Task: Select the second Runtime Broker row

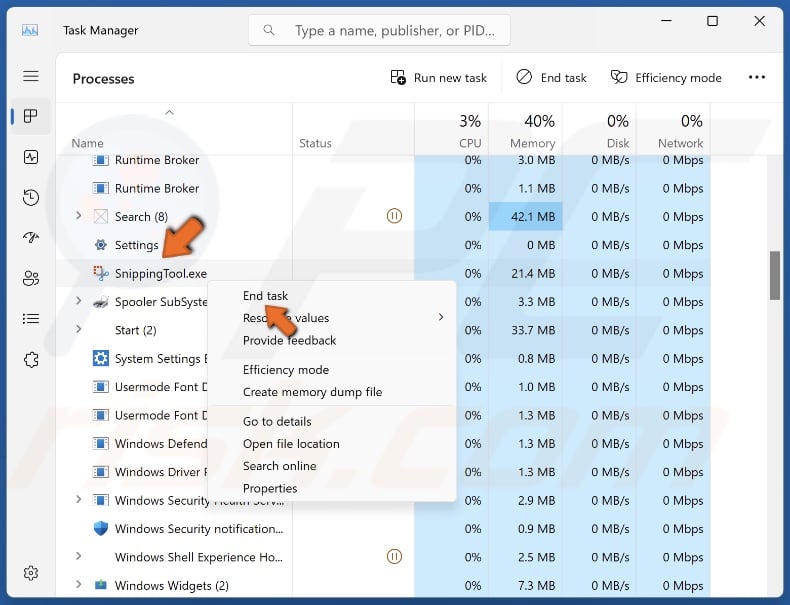Action: point(383,188)
